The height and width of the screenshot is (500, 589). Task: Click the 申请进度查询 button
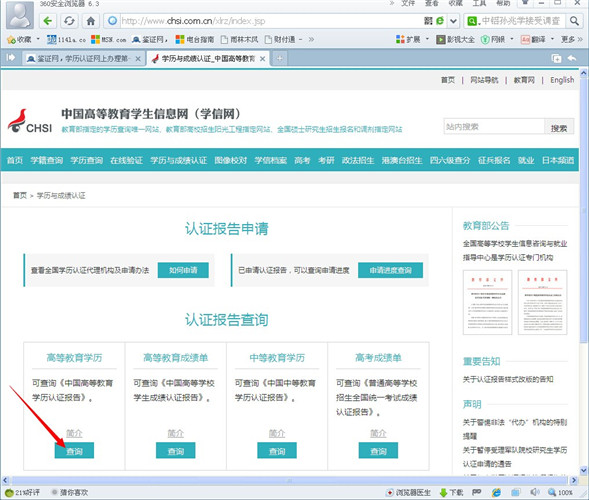(390, 270)
